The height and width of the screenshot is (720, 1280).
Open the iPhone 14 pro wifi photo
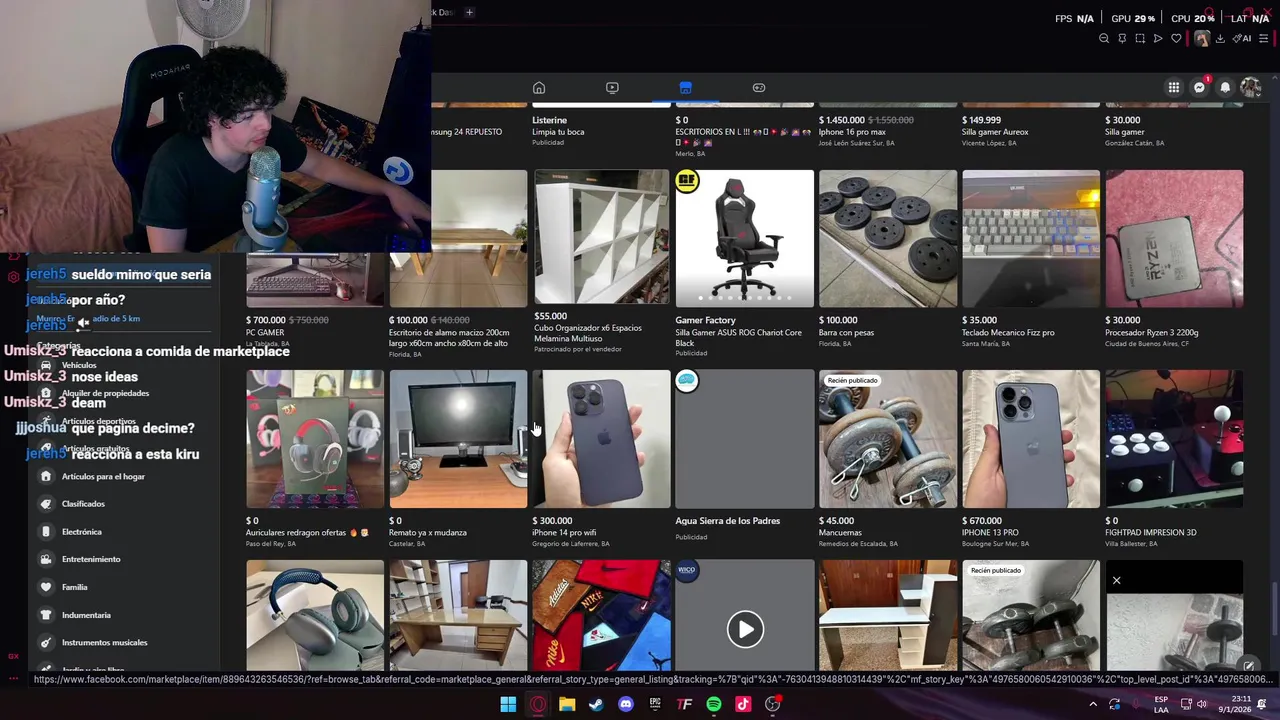click(601, 439)
